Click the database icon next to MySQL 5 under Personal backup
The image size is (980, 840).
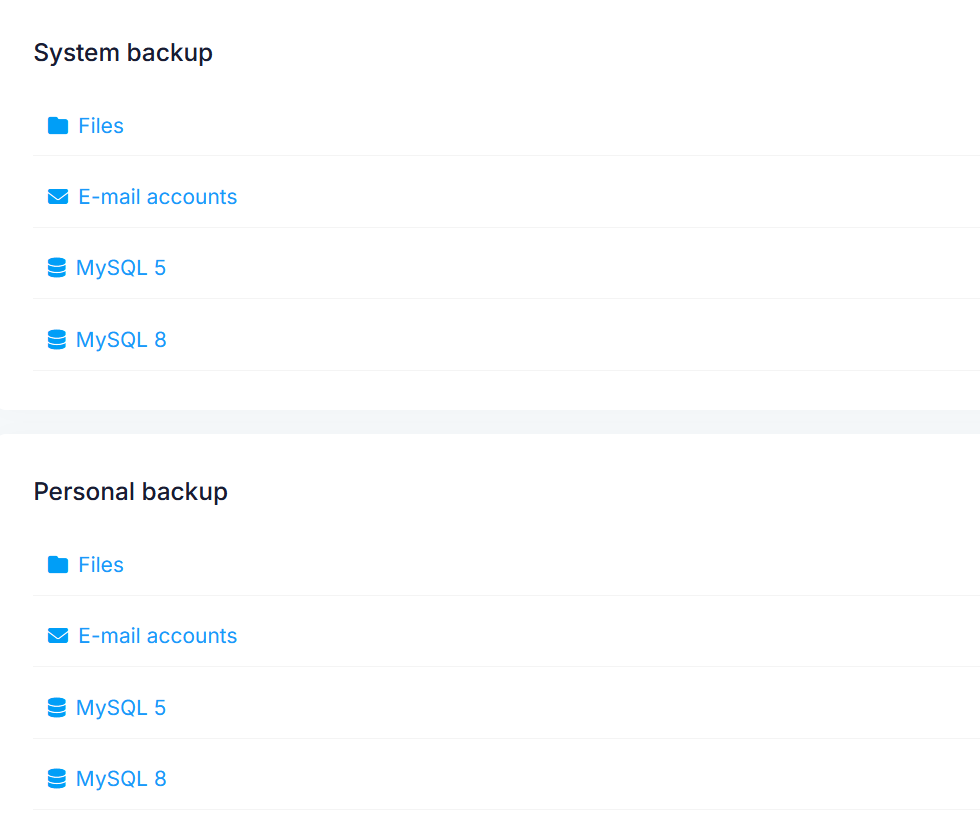point(56,707)
